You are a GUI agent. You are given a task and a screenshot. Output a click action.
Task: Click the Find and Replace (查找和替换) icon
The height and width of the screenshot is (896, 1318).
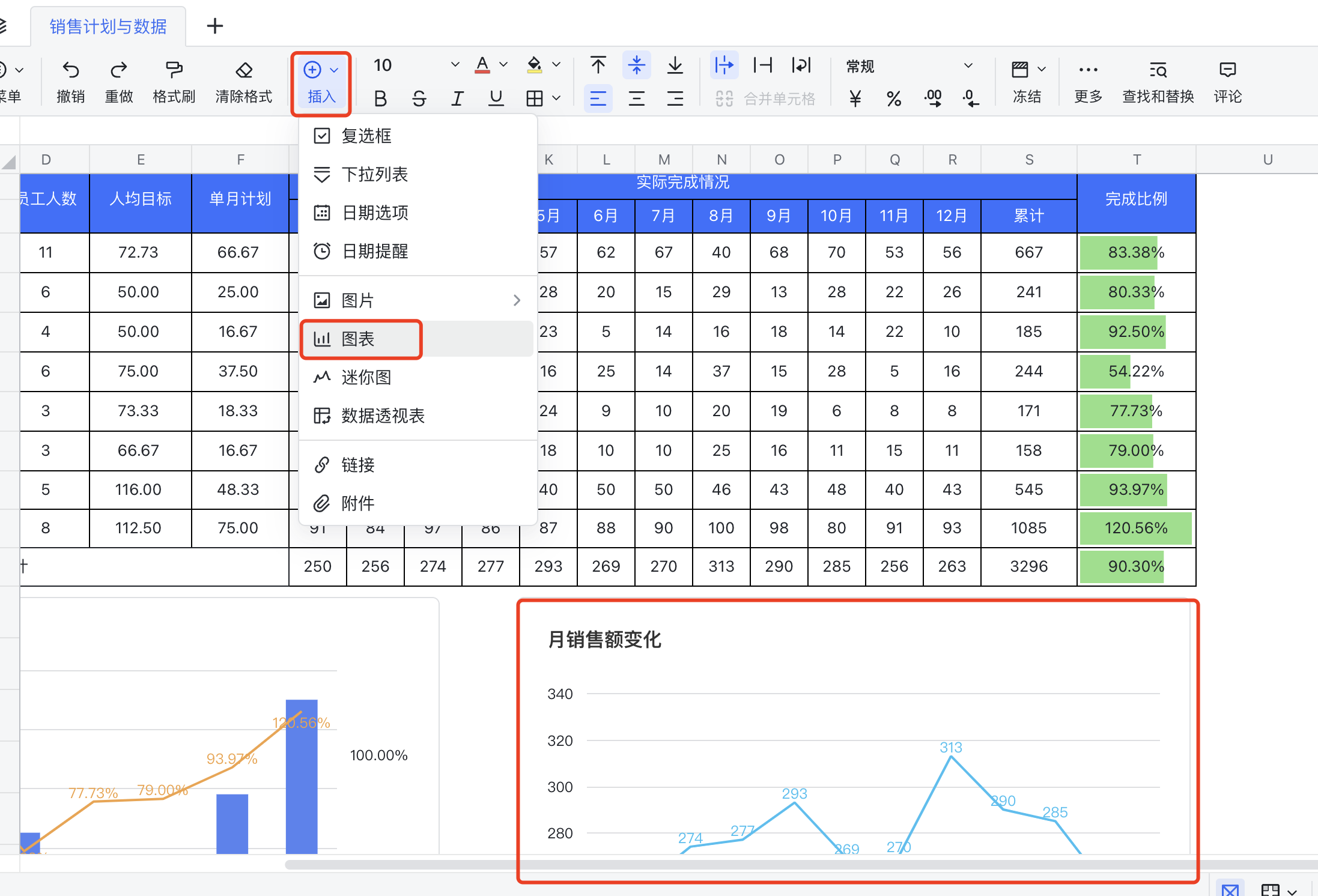tap(1158, 70)
